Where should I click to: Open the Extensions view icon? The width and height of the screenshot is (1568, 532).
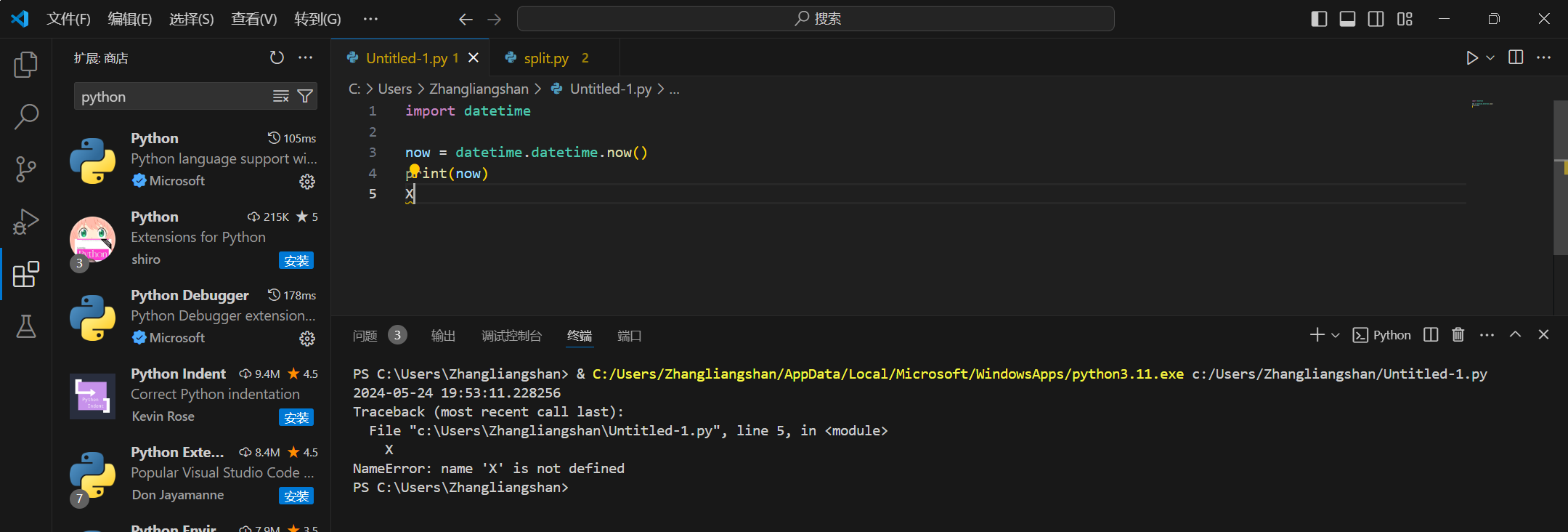tap(26, 274)
